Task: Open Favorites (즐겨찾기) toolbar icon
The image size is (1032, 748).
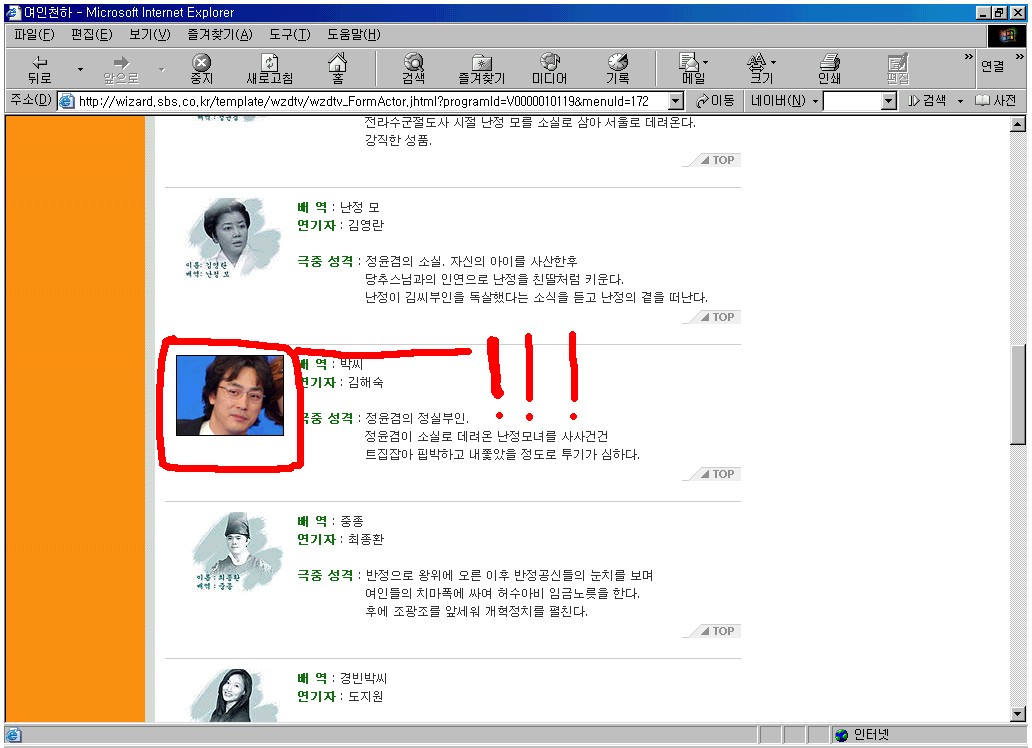Action: pyautogui.click(x=482, y=68)
